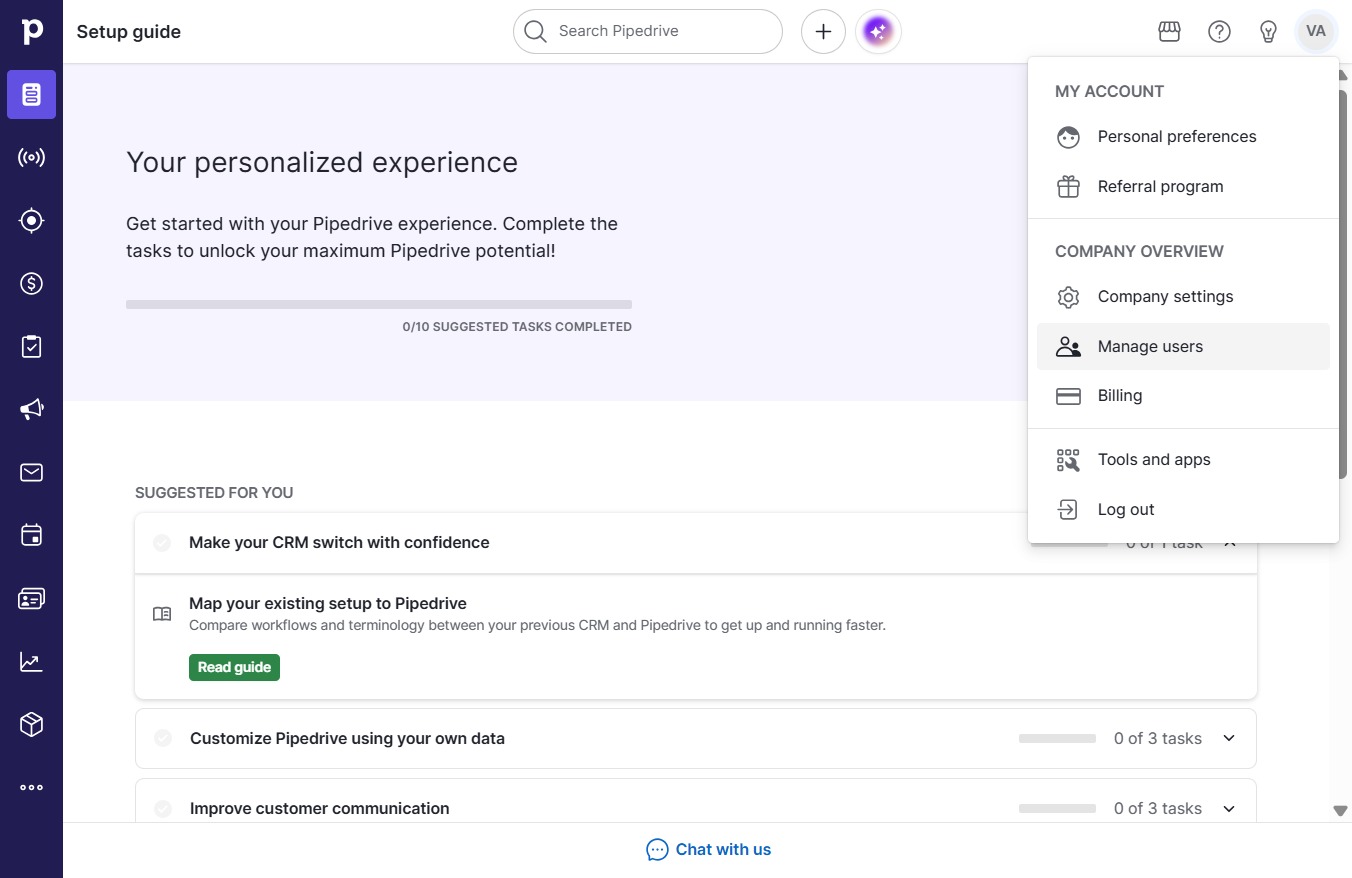Focus the Search Pipedrive input field
This screenshot has height=878, width=1352.
[x=648, y=32]
